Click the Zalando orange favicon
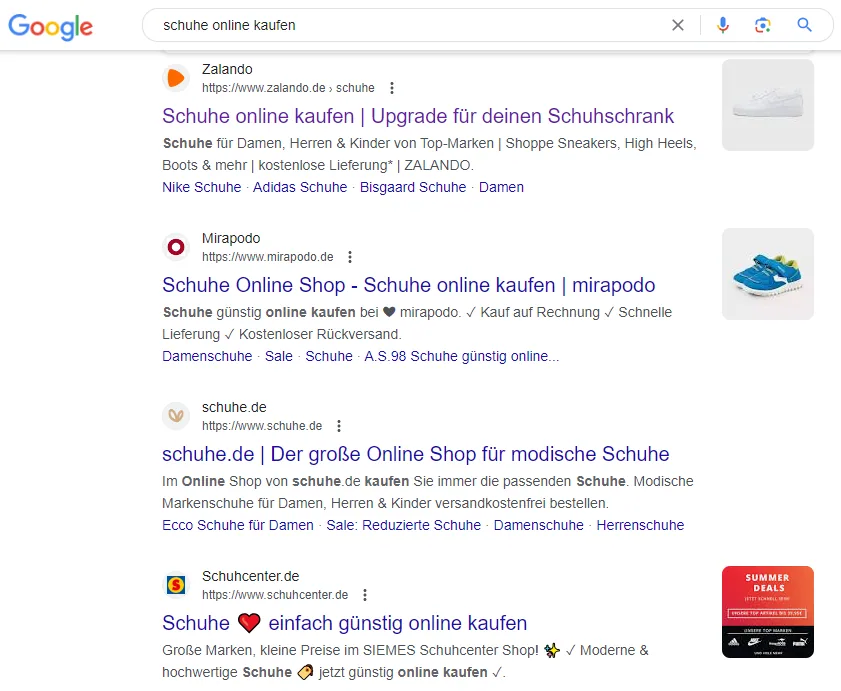The image size is (841, 691). click(x=176, y=78)
